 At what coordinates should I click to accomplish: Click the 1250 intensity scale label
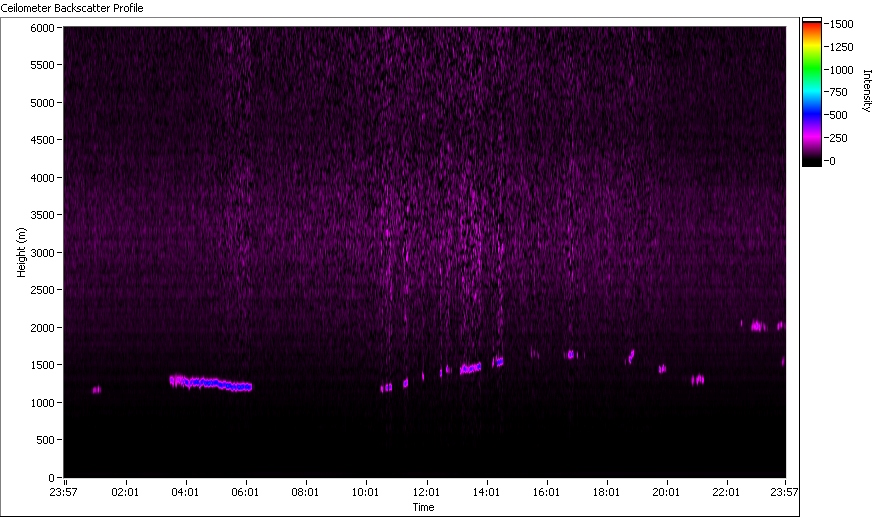click(x=841, y=47)
